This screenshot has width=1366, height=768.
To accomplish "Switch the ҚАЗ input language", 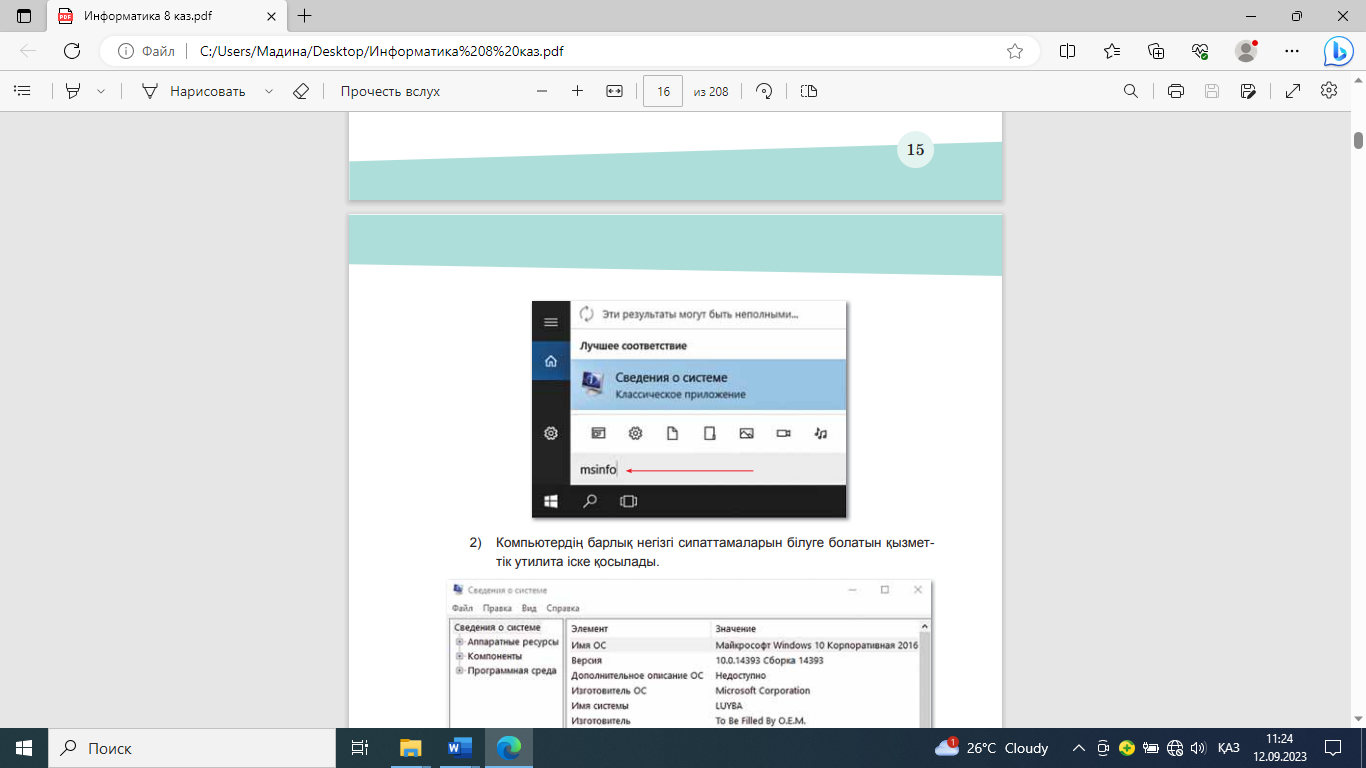I will [1229, 748].
